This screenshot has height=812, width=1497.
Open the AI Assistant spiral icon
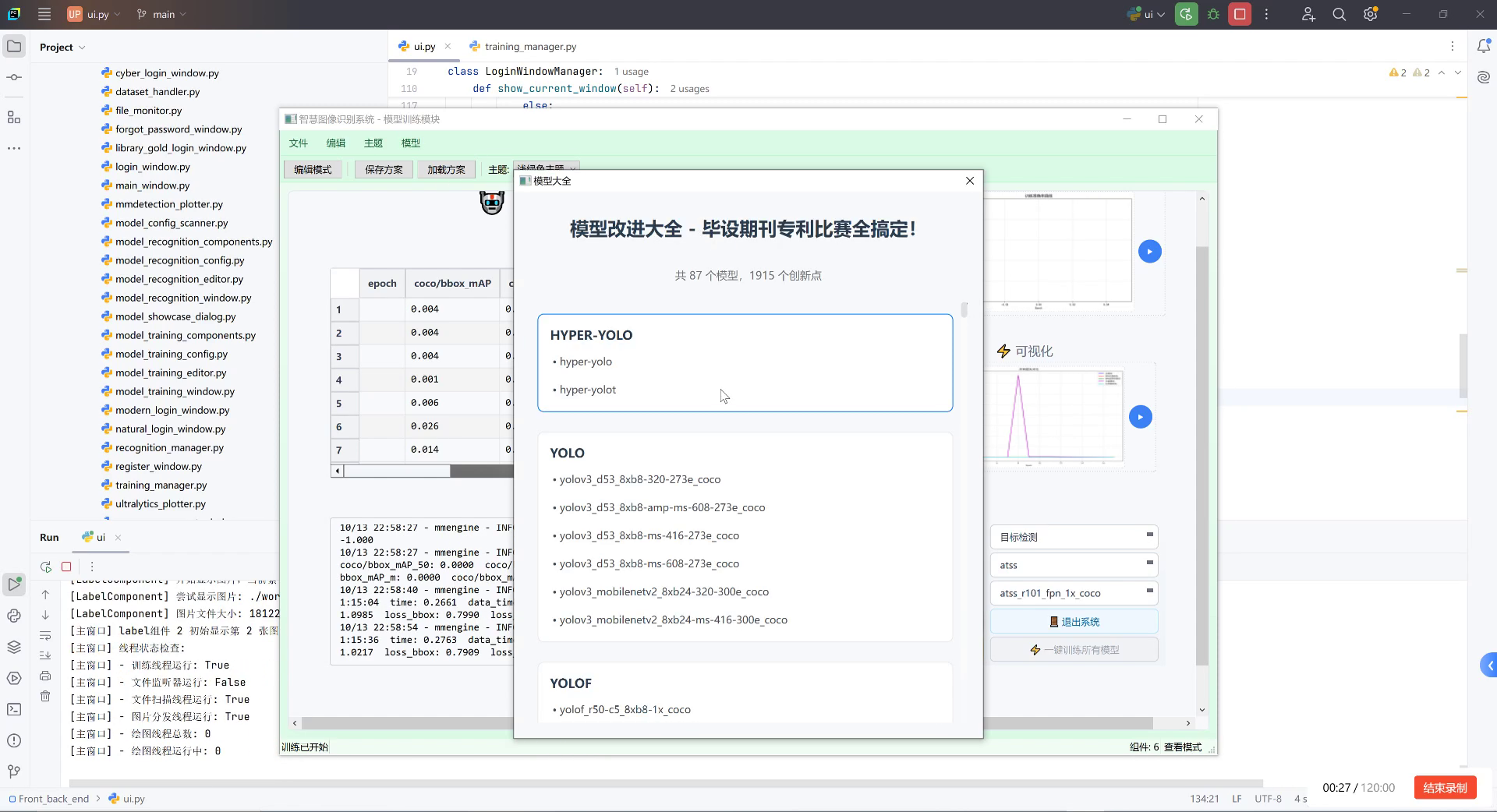pyautogui.click(x=1484, y=77)
